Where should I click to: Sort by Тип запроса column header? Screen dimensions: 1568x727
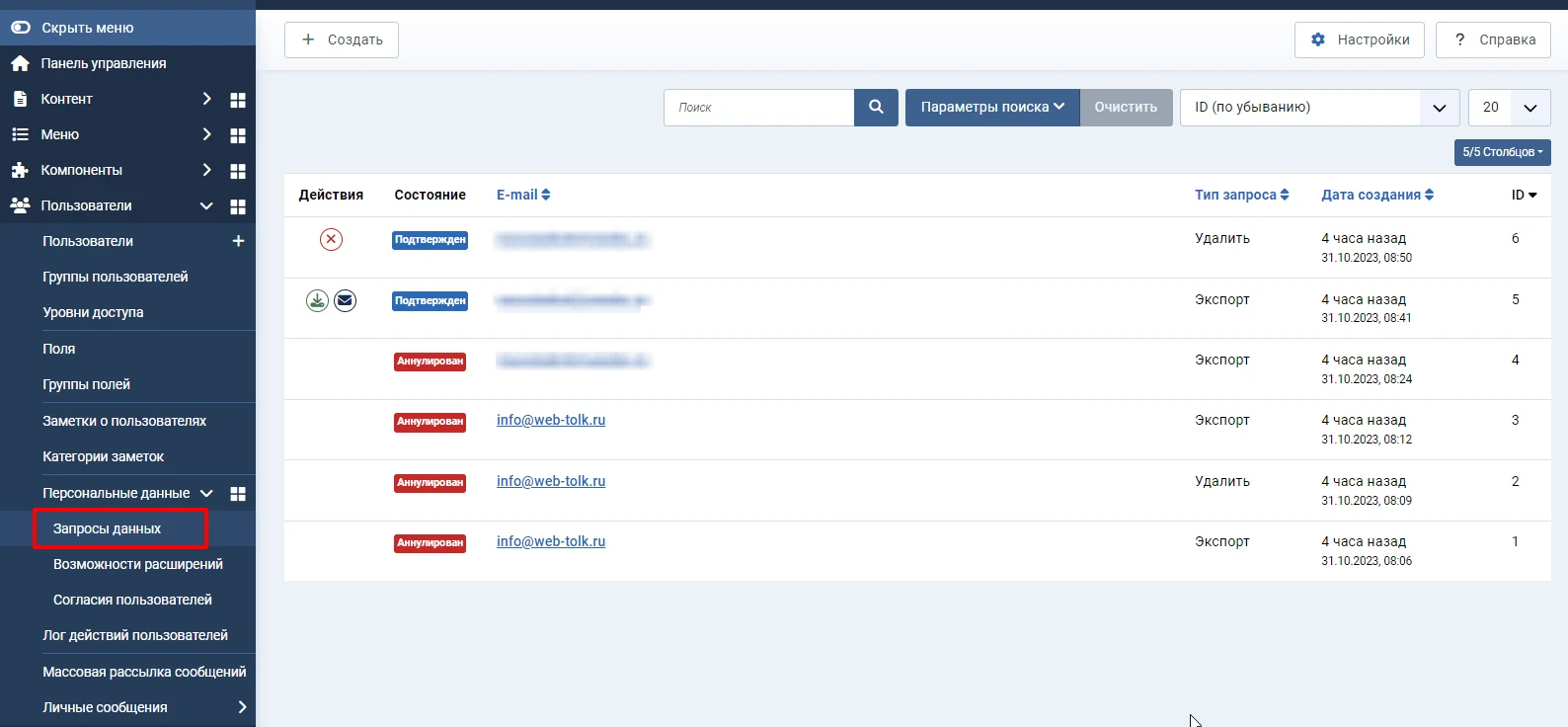1242,195
